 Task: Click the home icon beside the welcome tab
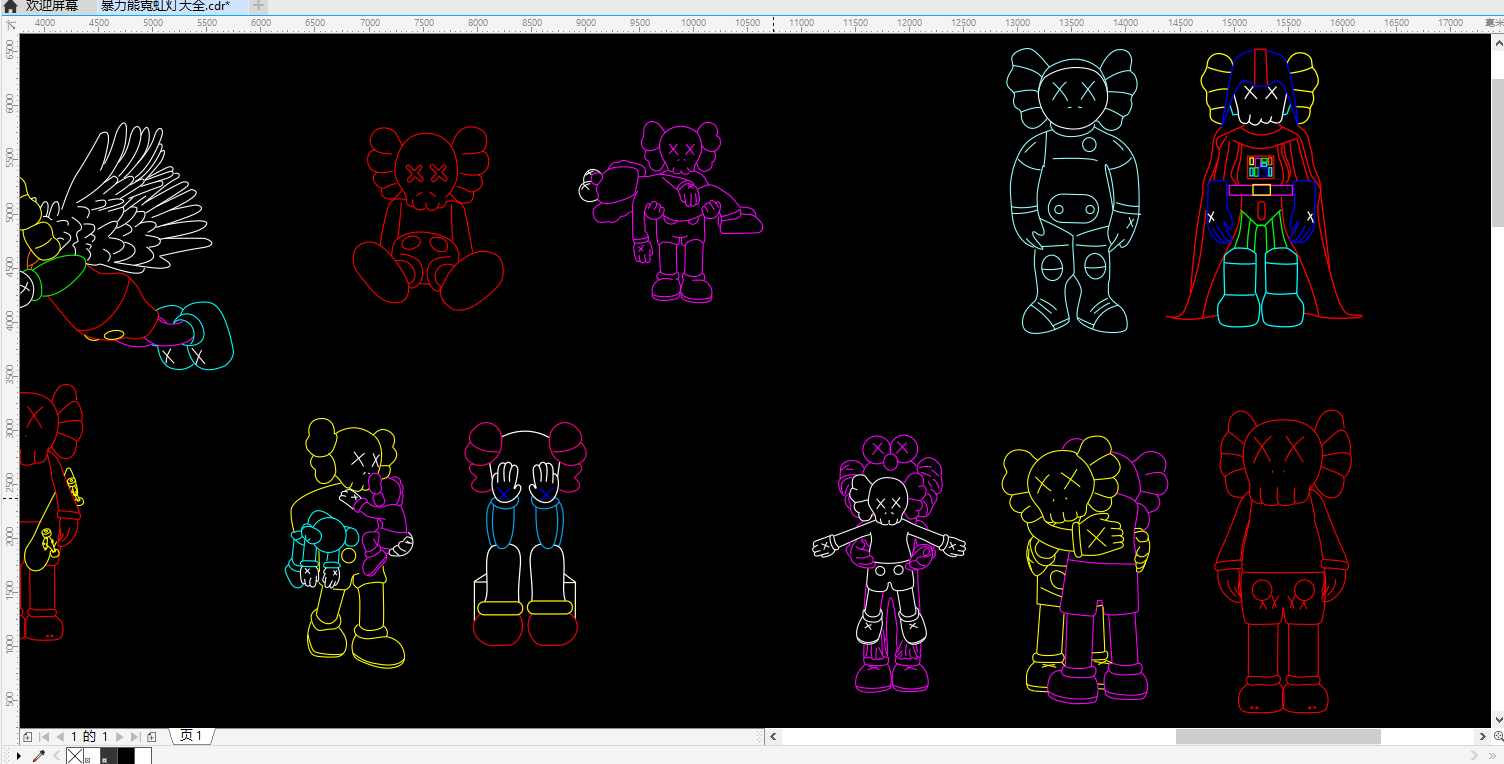click(x=10, y=6)
